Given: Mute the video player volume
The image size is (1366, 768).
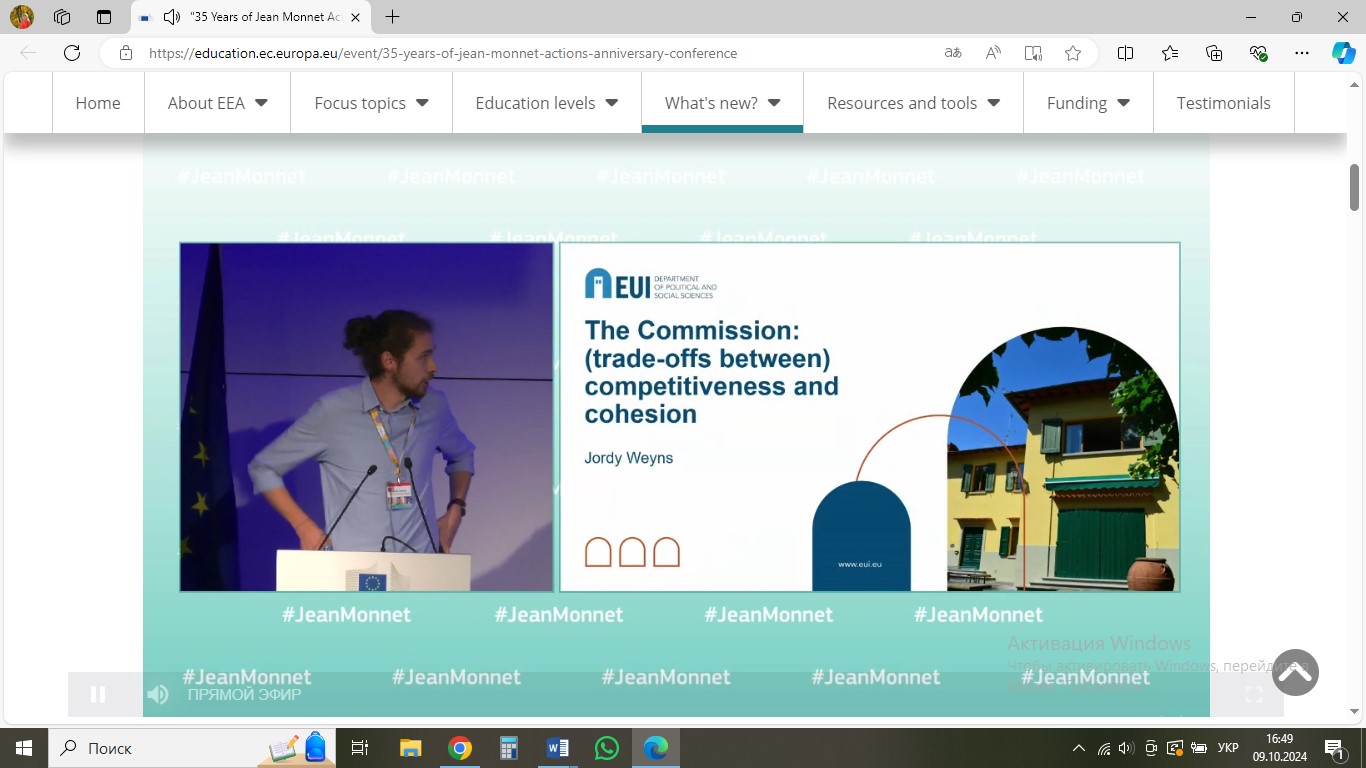Looking at the screenshot, I should pos(158,694).
